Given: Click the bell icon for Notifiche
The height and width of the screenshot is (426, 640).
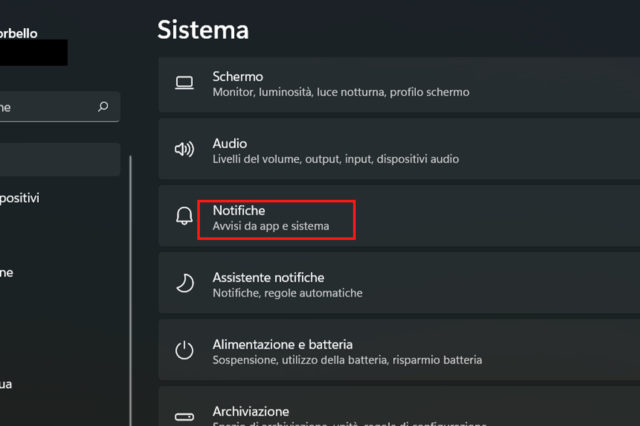Looking at the screenshot, I should 184,218.
